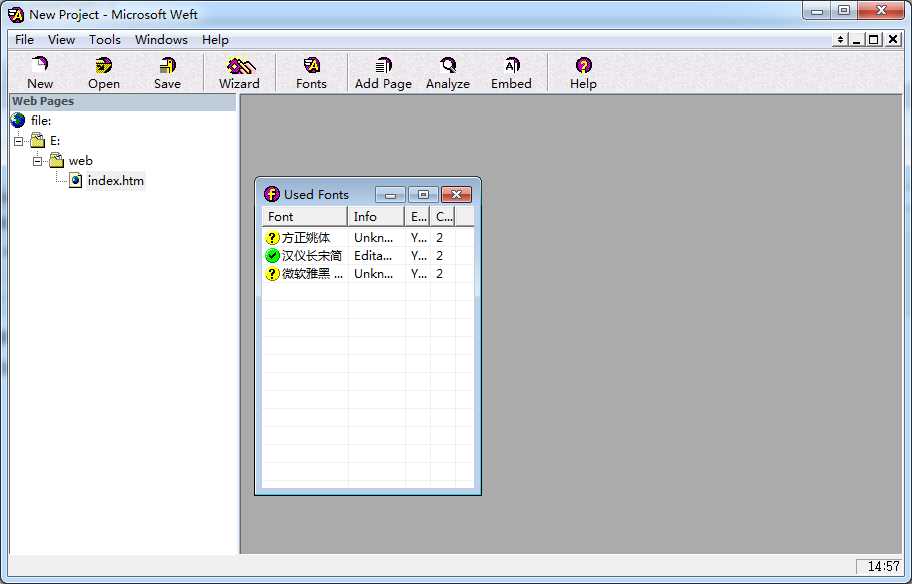Viewport: 912px width, 584px height.
Task: Select the 微软雅黑 font row
Action: [368, 273]
